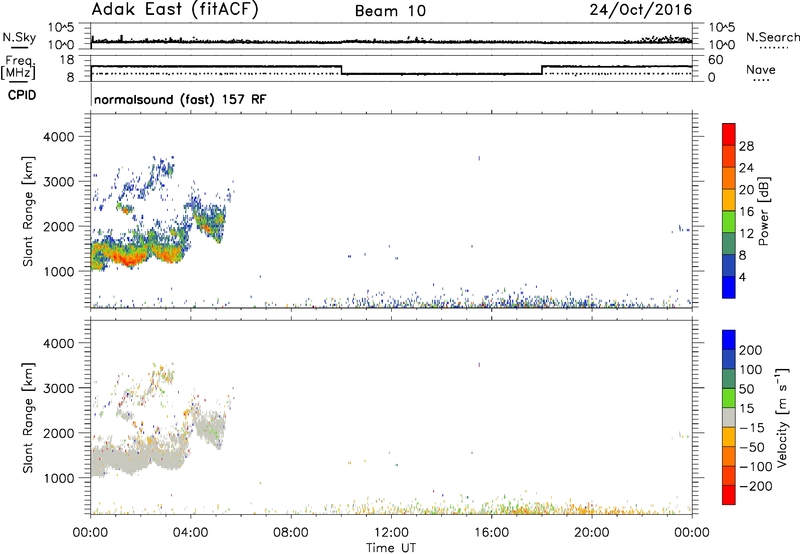The height and width of the screenshot is (554, 800).
Task: Click the '4' Power colorbar tick
Action: [x=742, y=277]
